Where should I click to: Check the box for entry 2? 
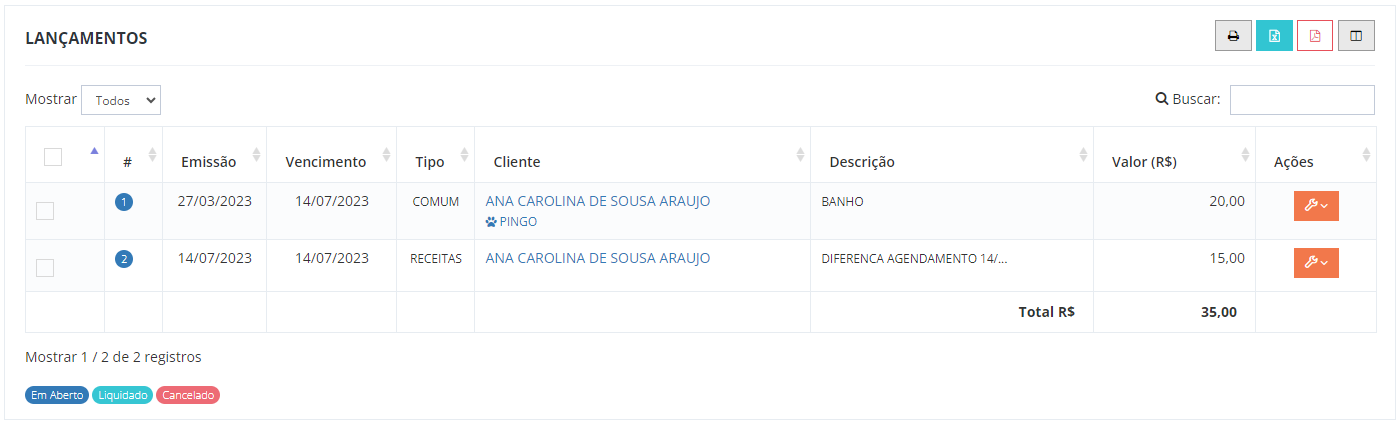[x=45, y=268]
